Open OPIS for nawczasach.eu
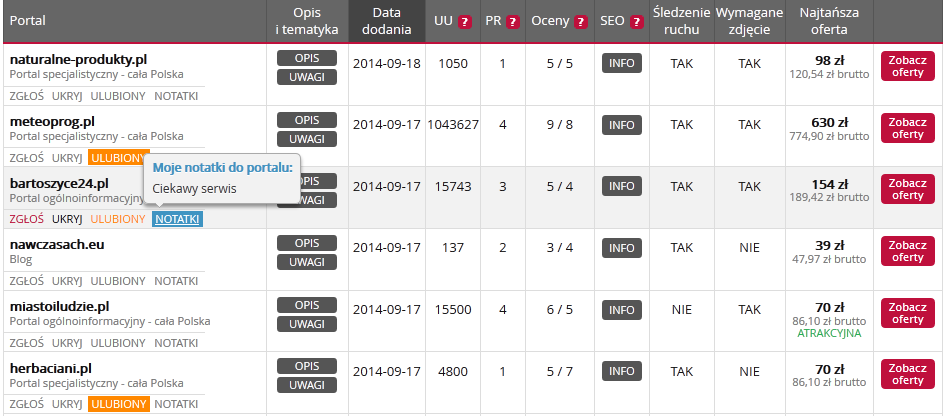The height and width of the screenshot is (416, 946). (307, 243)
